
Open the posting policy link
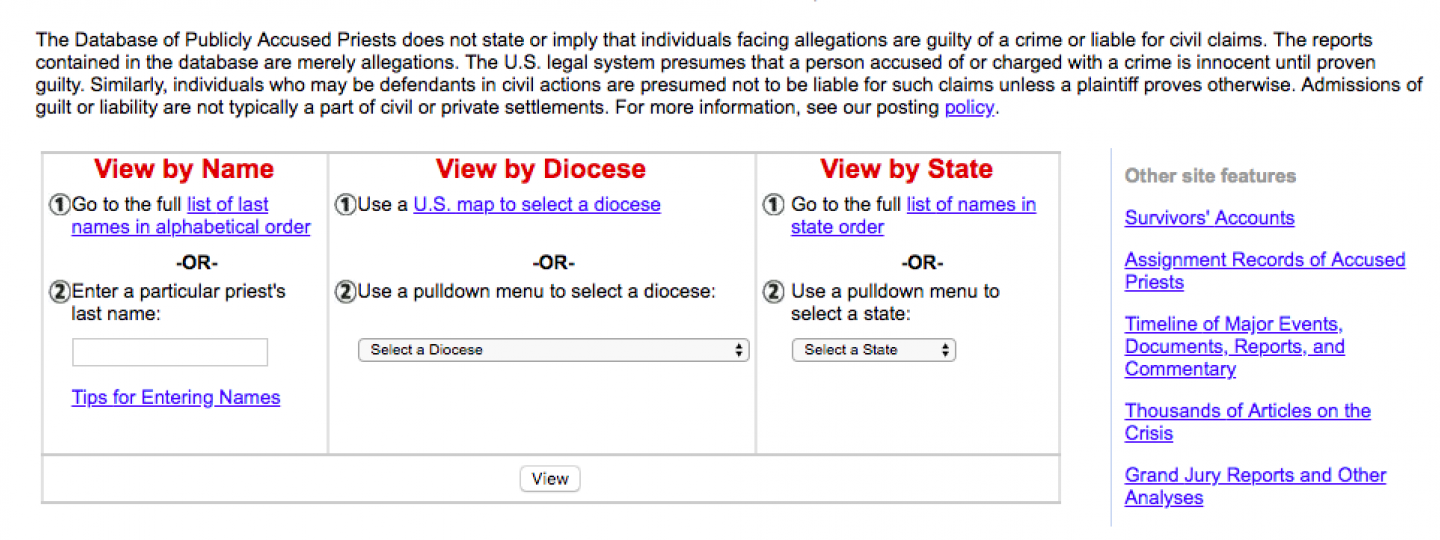[969, 108]
